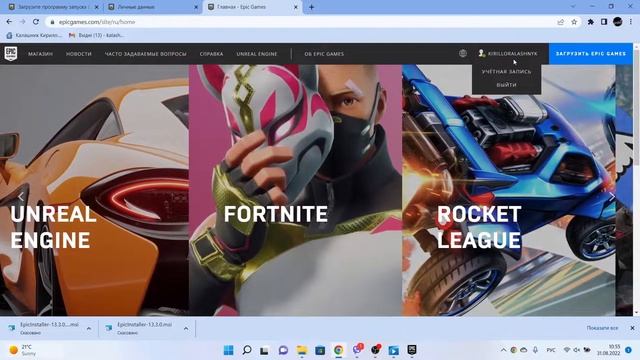Open the Калашник Кирилл bookmark
640x360 pixels.
(34, 36)
